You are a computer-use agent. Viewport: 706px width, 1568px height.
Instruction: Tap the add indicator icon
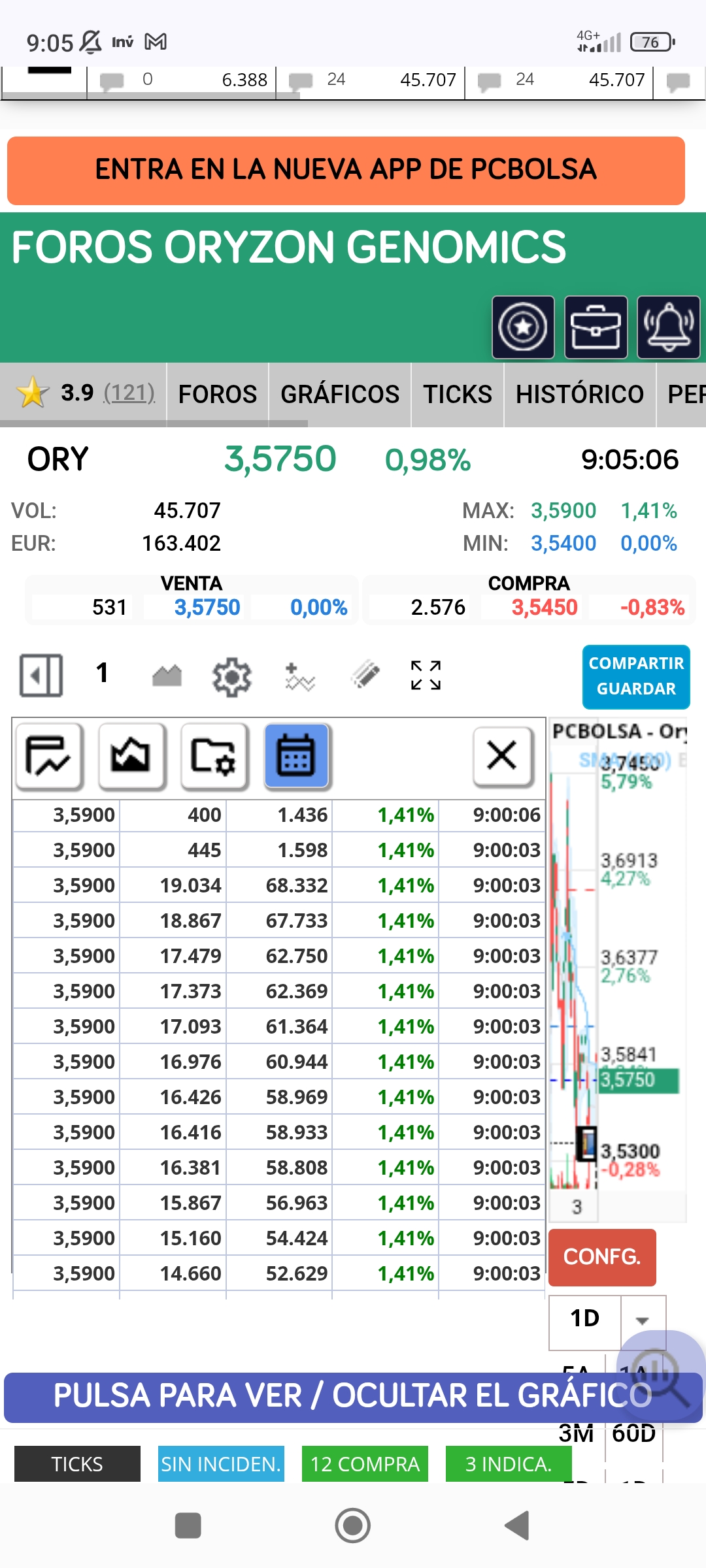tap(299, 677)
